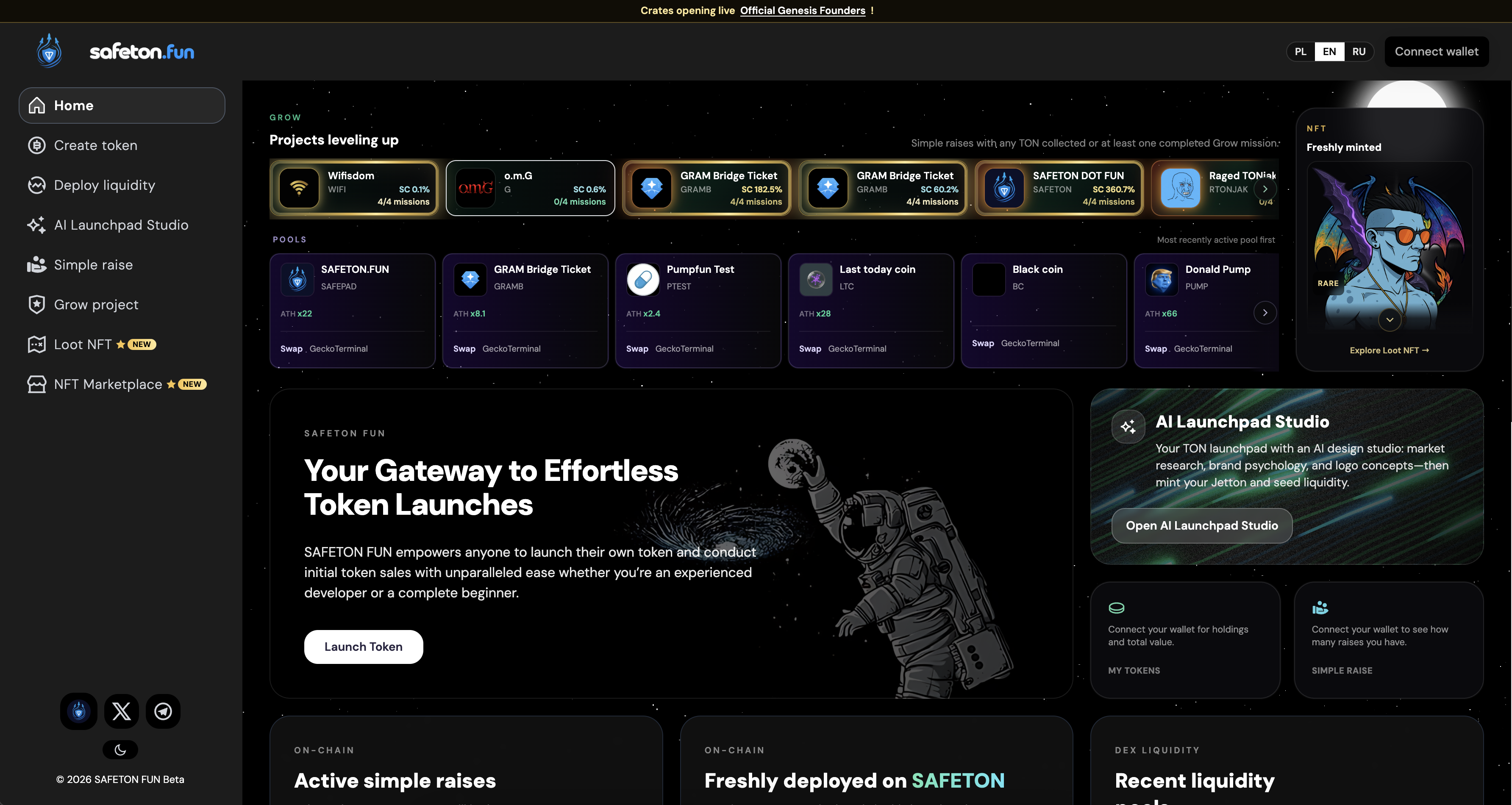
Task: Click the sparkle icon in AI Launchpad Studio card
Action: tap(1128, 427)
